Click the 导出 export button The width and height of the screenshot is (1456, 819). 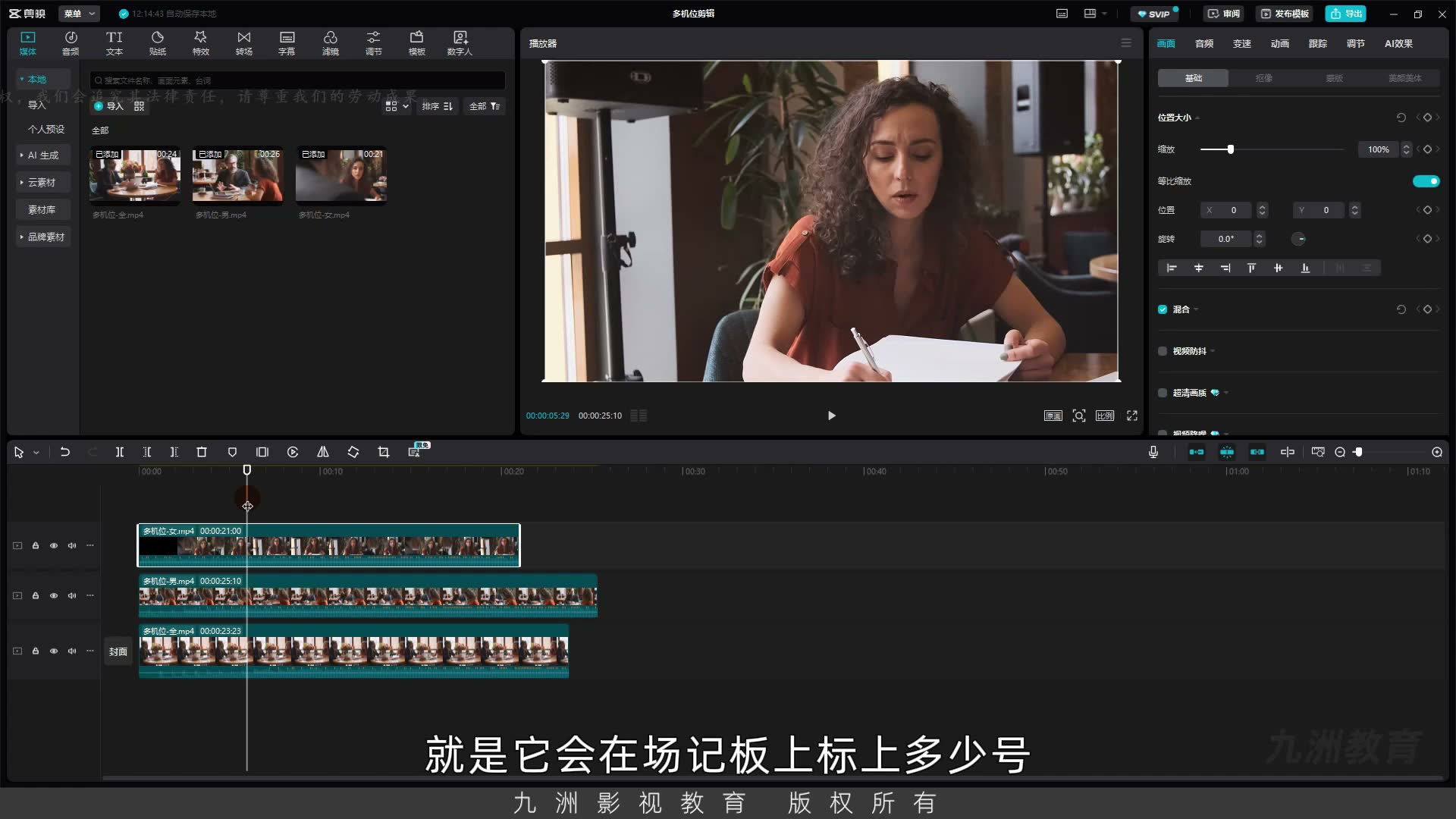pos(1346,14)
